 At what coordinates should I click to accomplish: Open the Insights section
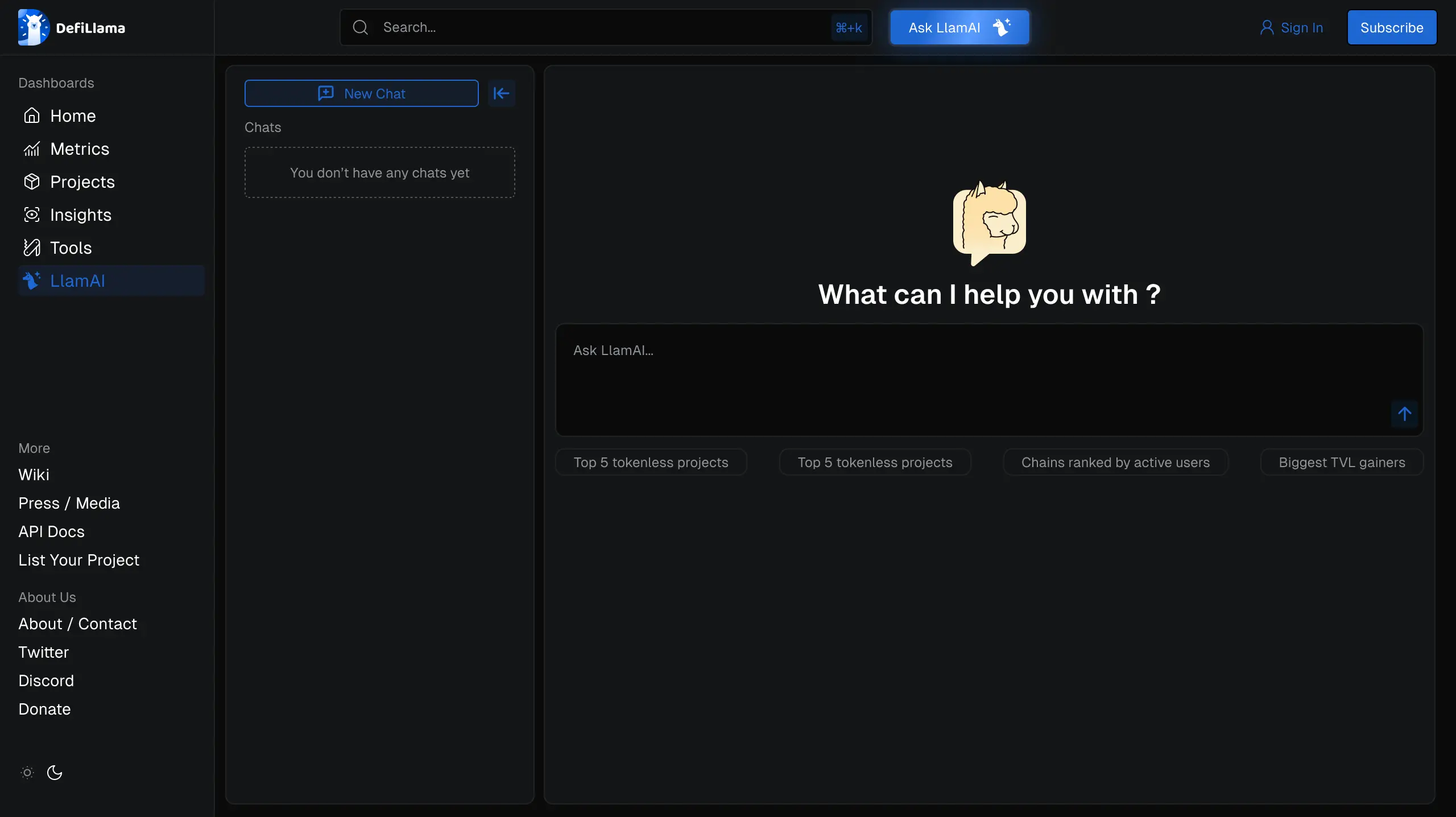click(x=111, y=214)
